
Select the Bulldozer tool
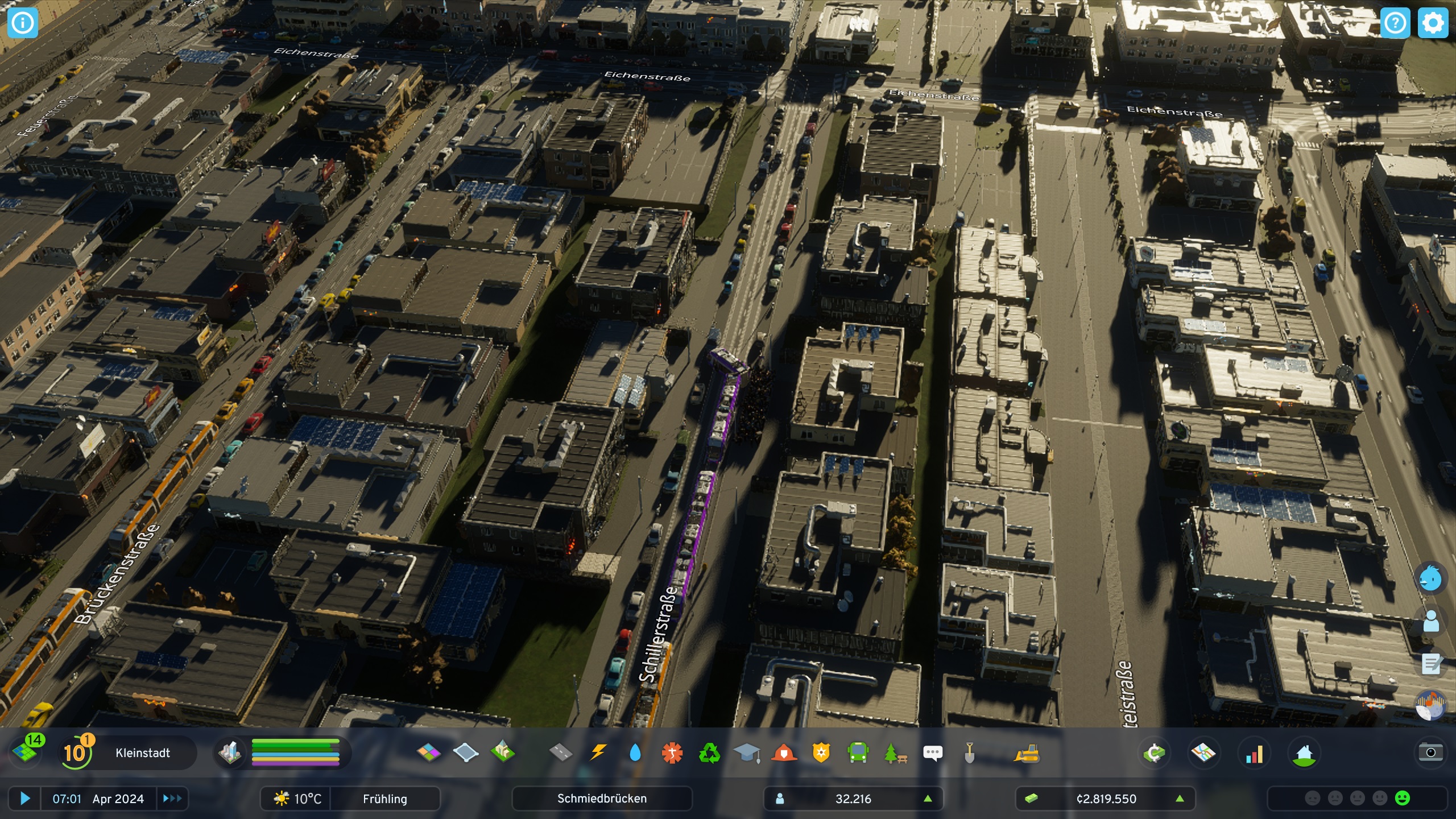point(1028,752)
